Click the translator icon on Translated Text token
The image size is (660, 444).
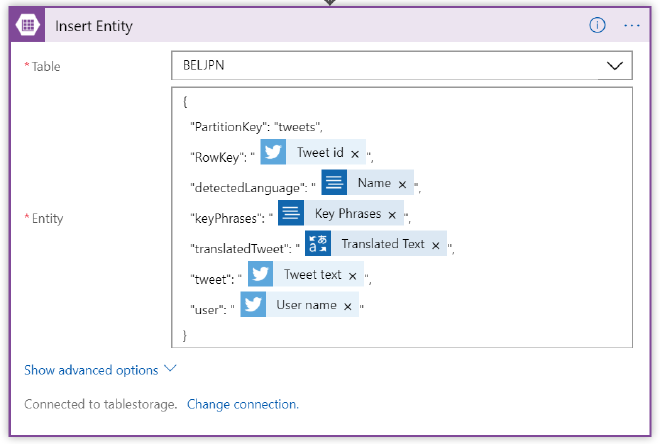[x=318, y=244]
